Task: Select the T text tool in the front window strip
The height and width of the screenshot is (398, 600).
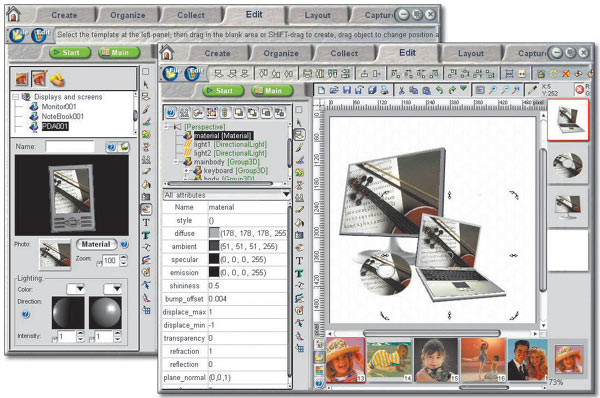Action: pos(299,261)
